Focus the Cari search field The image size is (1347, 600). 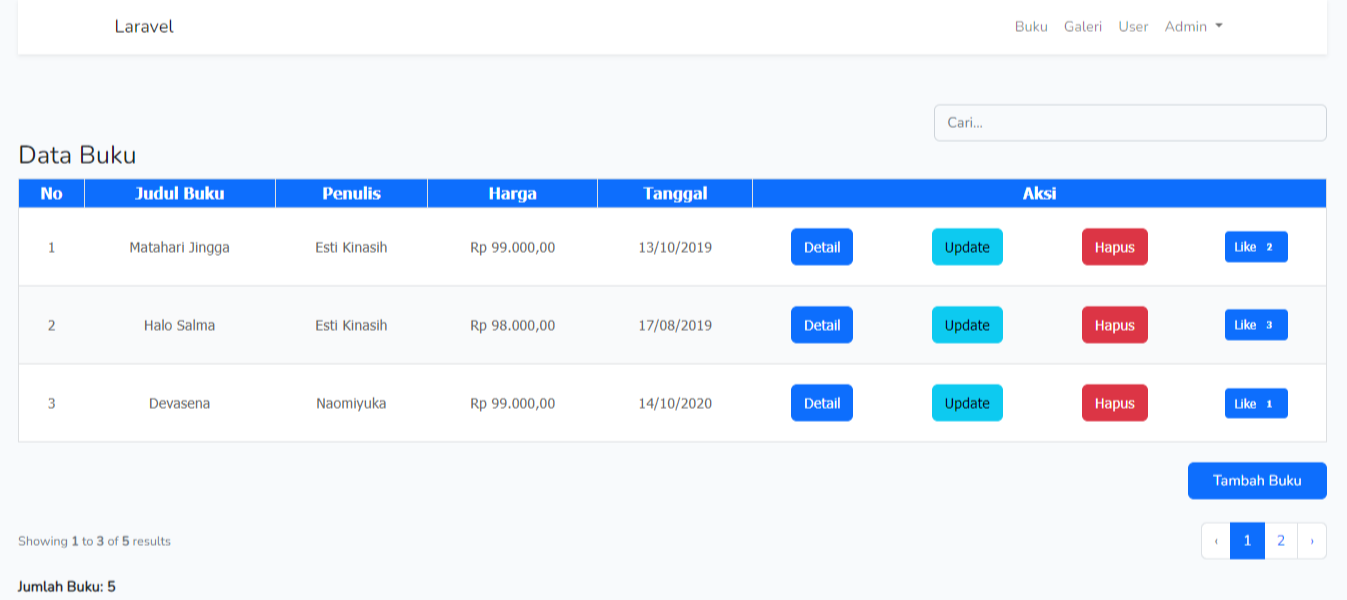point(1130,123)
